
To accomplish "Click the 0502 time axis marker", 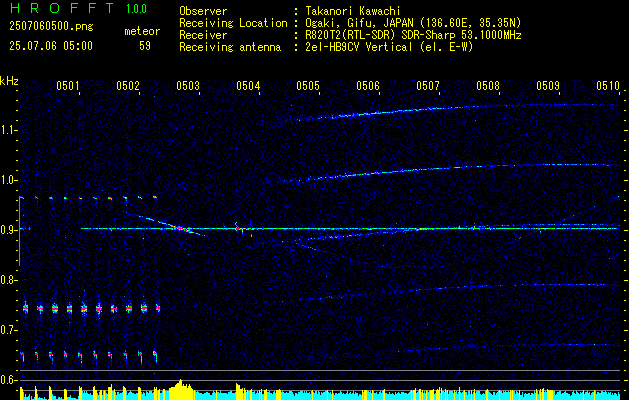I will [x=128, y=85].
